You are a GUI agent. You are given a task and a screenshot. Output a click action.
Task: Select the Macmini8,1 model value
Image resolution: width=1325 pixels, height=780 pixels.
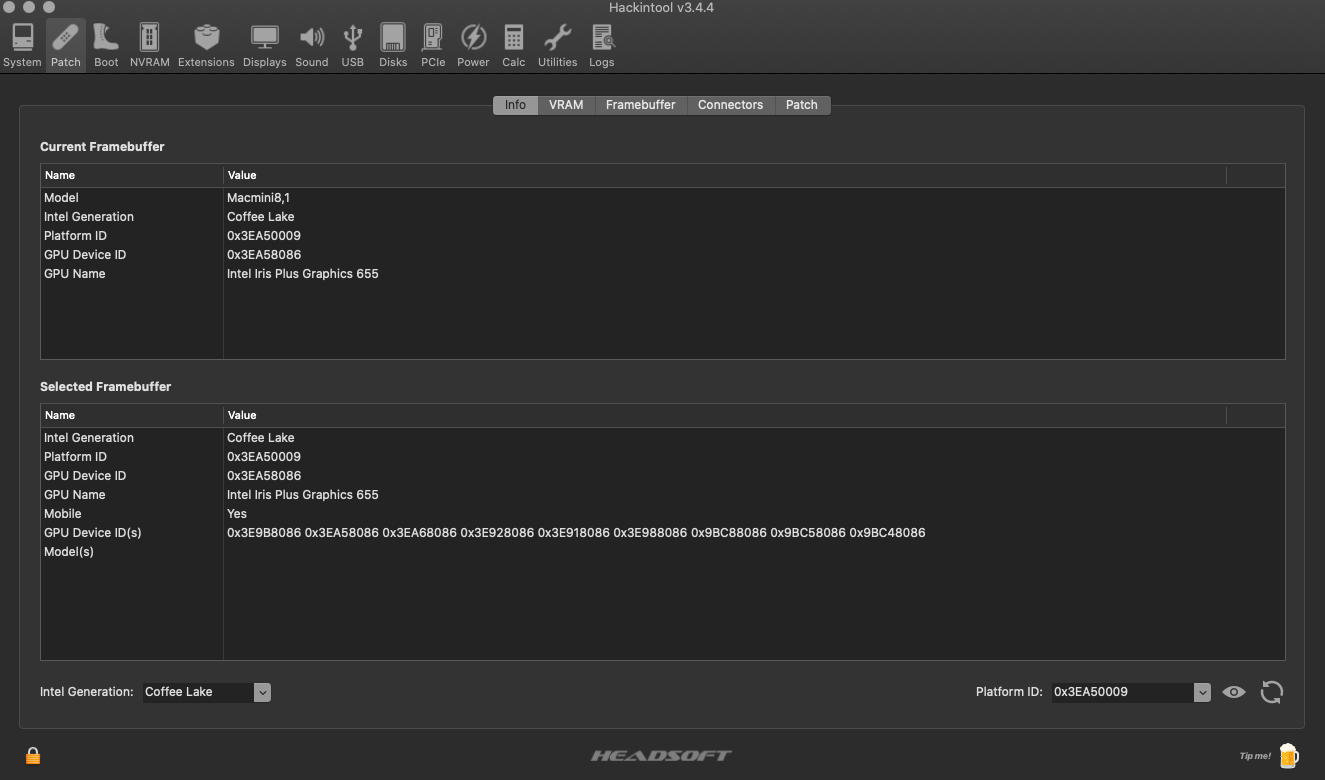pos(258,198)
